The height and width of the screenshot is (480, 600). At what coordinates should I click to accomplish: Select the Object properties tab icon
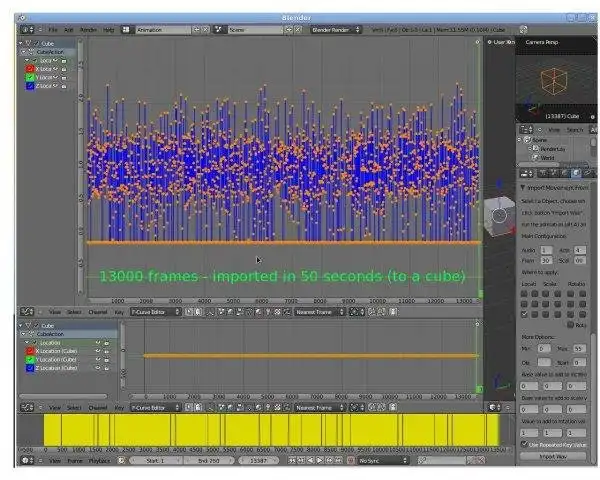576,173
